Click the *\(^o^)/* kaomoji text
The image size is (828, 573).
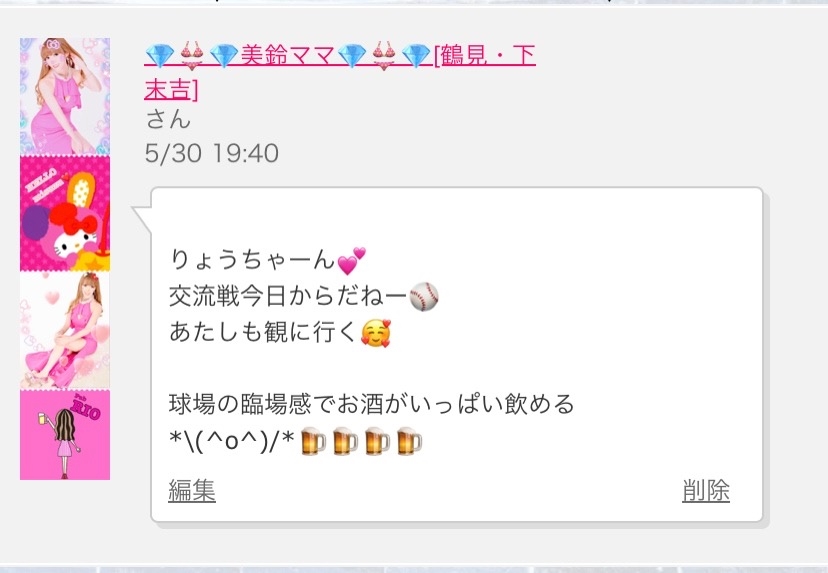232,442
